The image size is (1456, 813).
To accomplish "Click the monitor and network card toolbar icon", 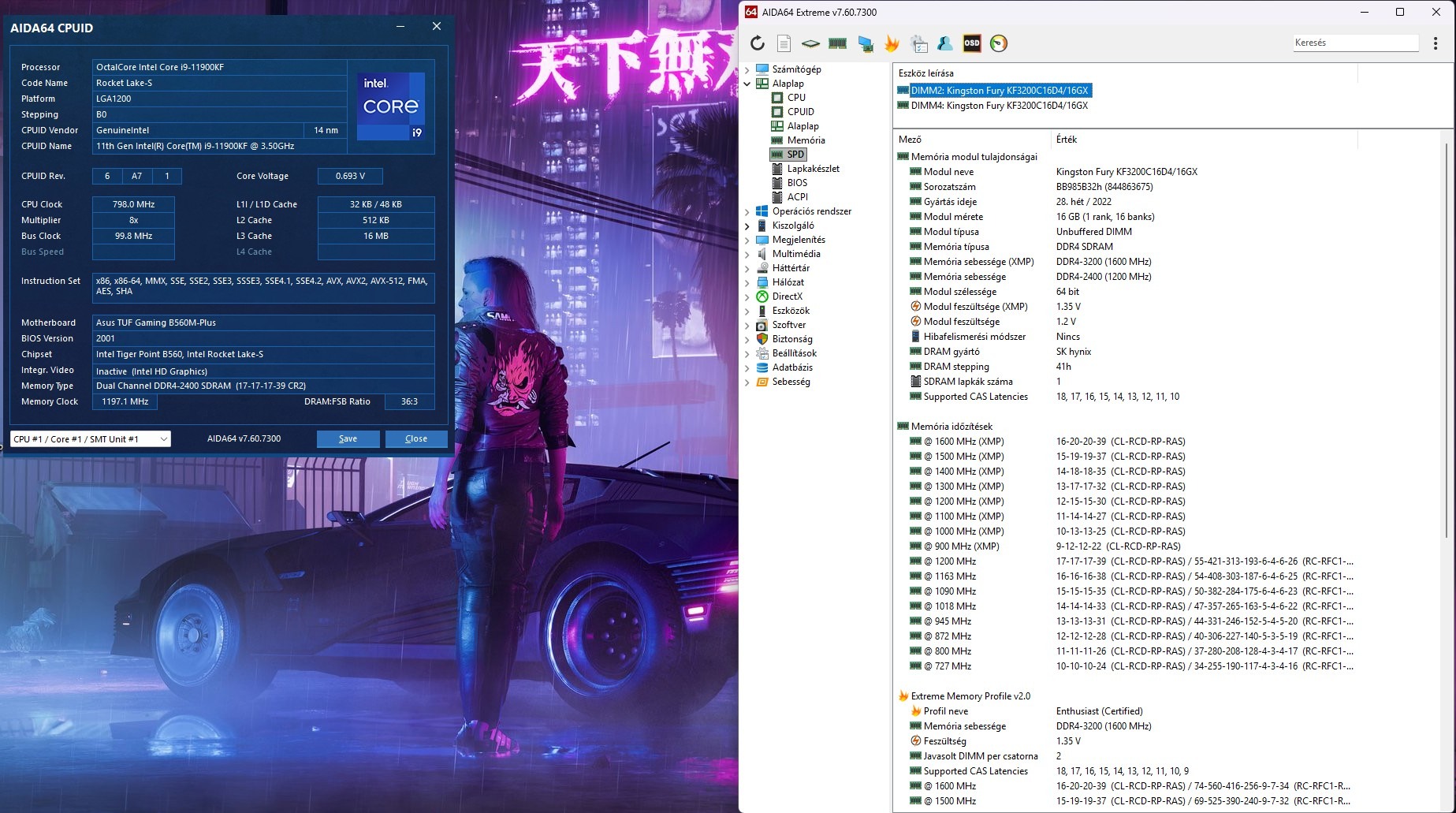I will (865, 43).
